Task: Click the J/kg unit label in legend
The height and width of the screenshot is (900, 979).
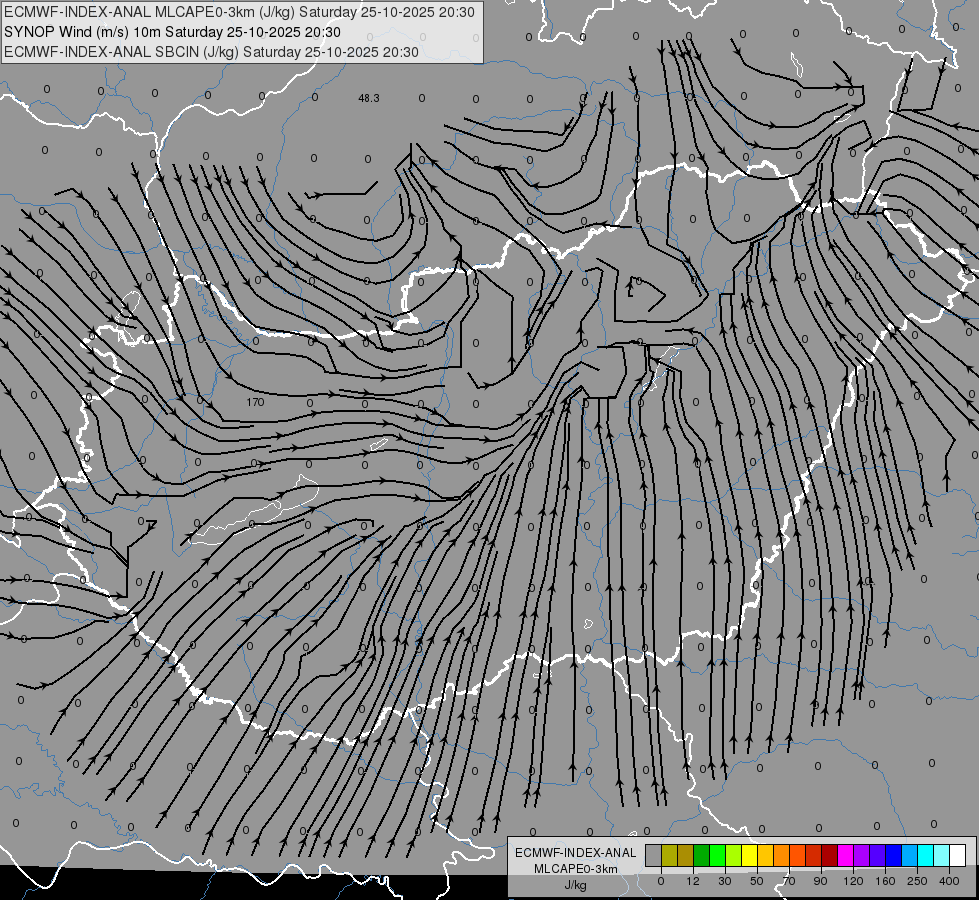Action: (x=576, y=885)
